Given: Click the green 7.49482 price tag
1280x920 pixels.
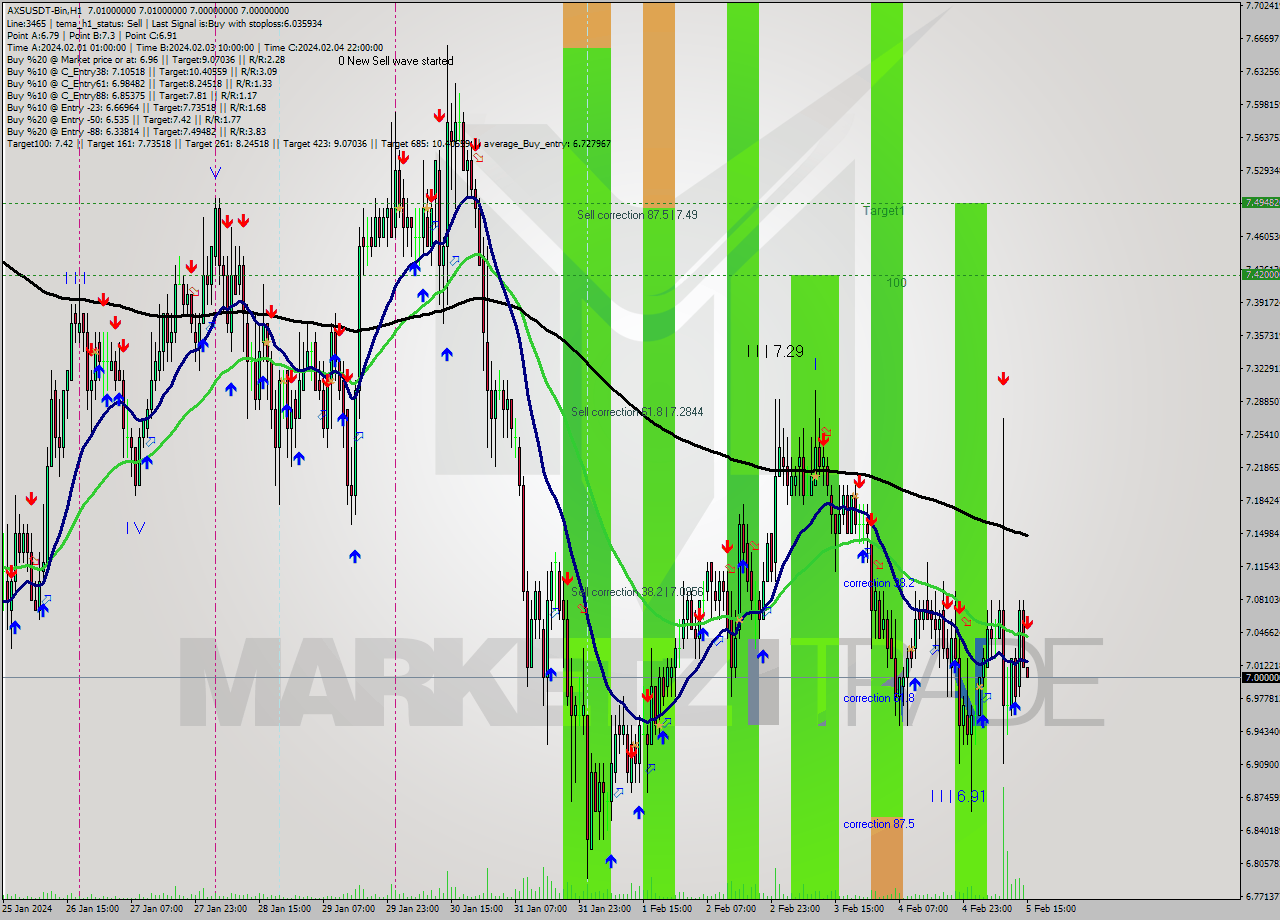Looking at the screenshot, I should 1260,202.
